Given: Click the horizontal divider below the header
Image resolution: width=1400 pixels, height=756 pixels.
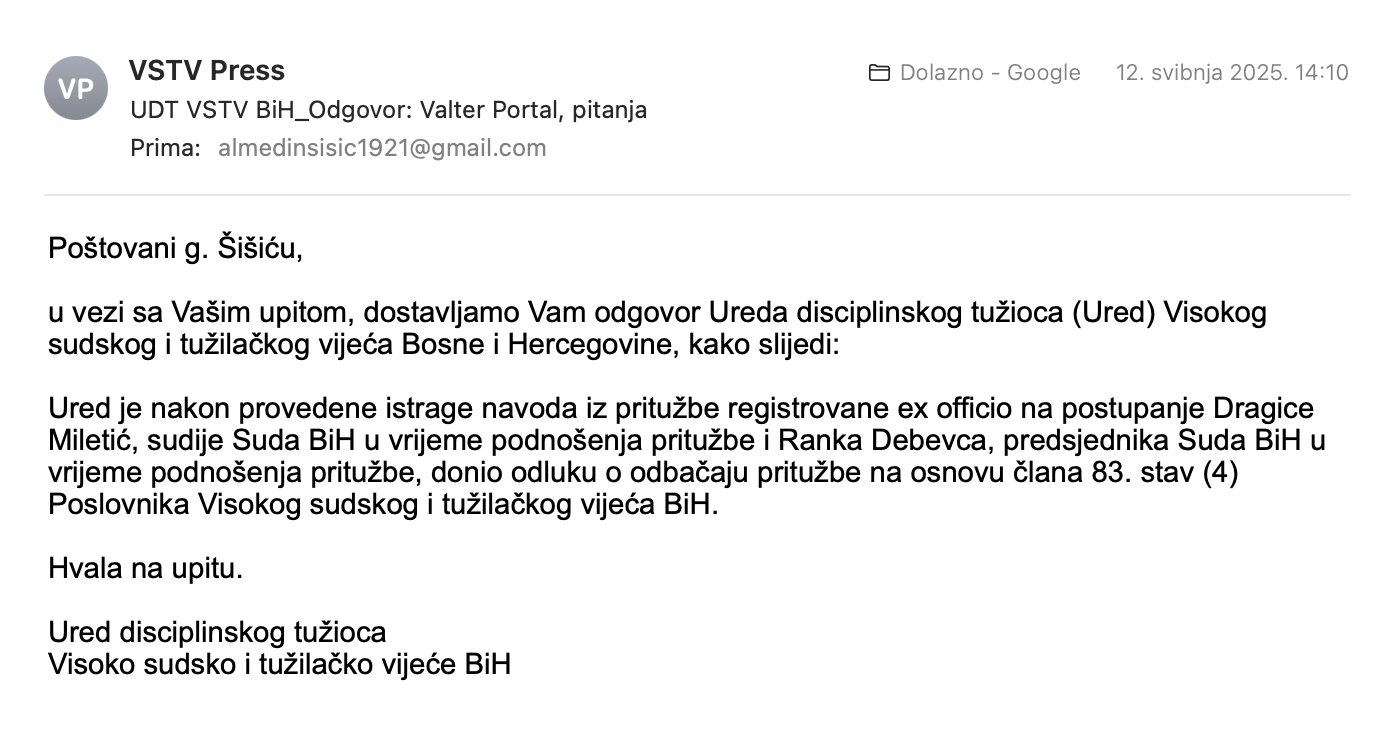Looking at the screenshot, I should pyautogui.click(x=696, y=195).
